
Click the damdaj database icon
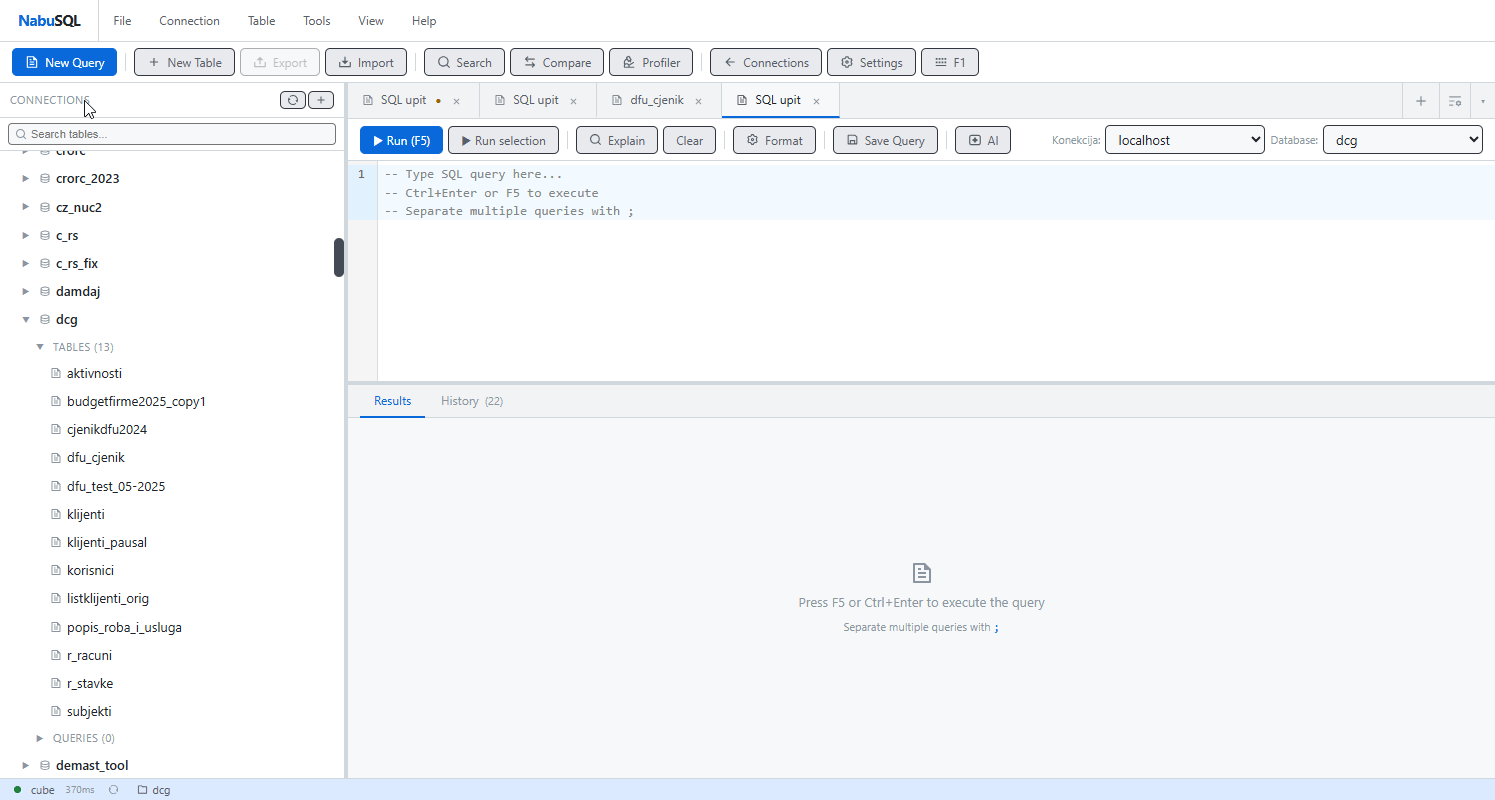pyautogui.click(x=45, y=292)
